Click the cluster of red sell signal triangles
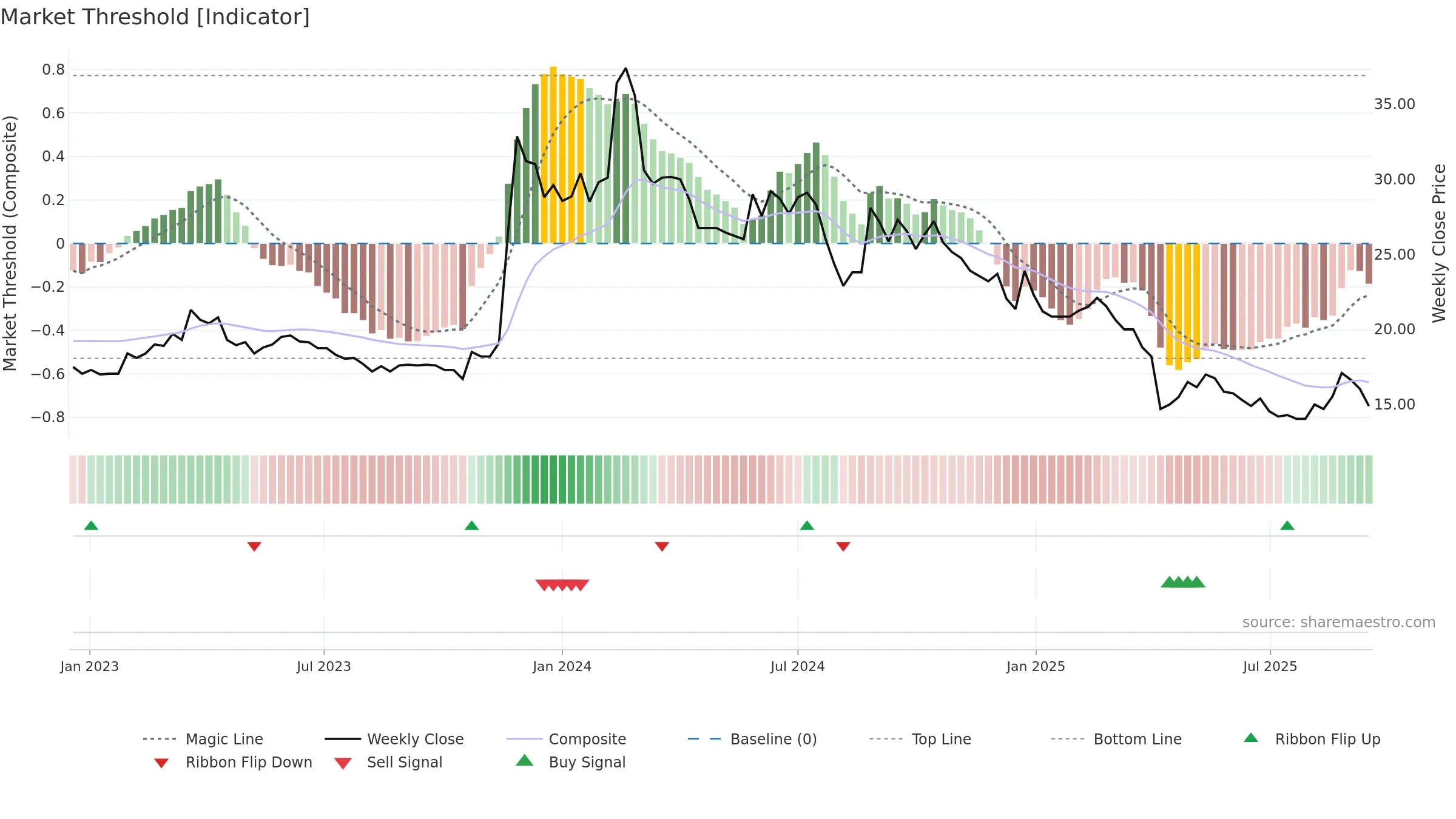The width and height of the screenshot is (1456, 819). [x=562, y=585]
